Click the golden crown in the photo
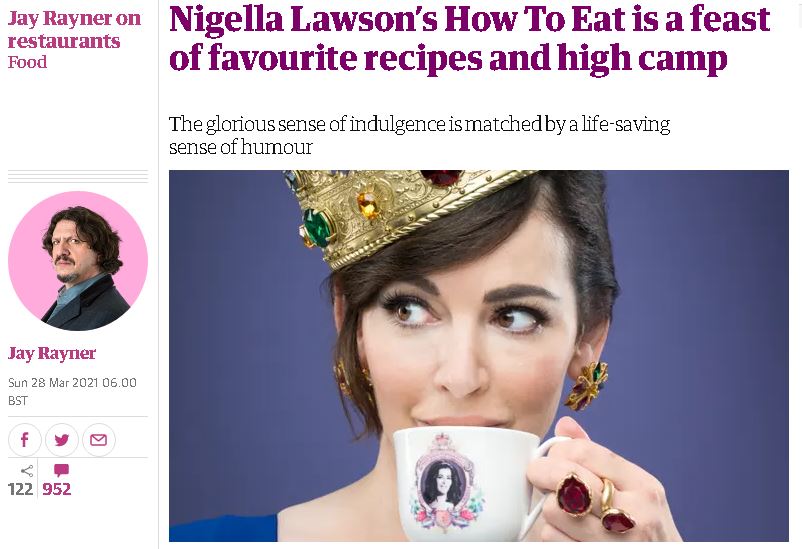 [x=404, y=215]
